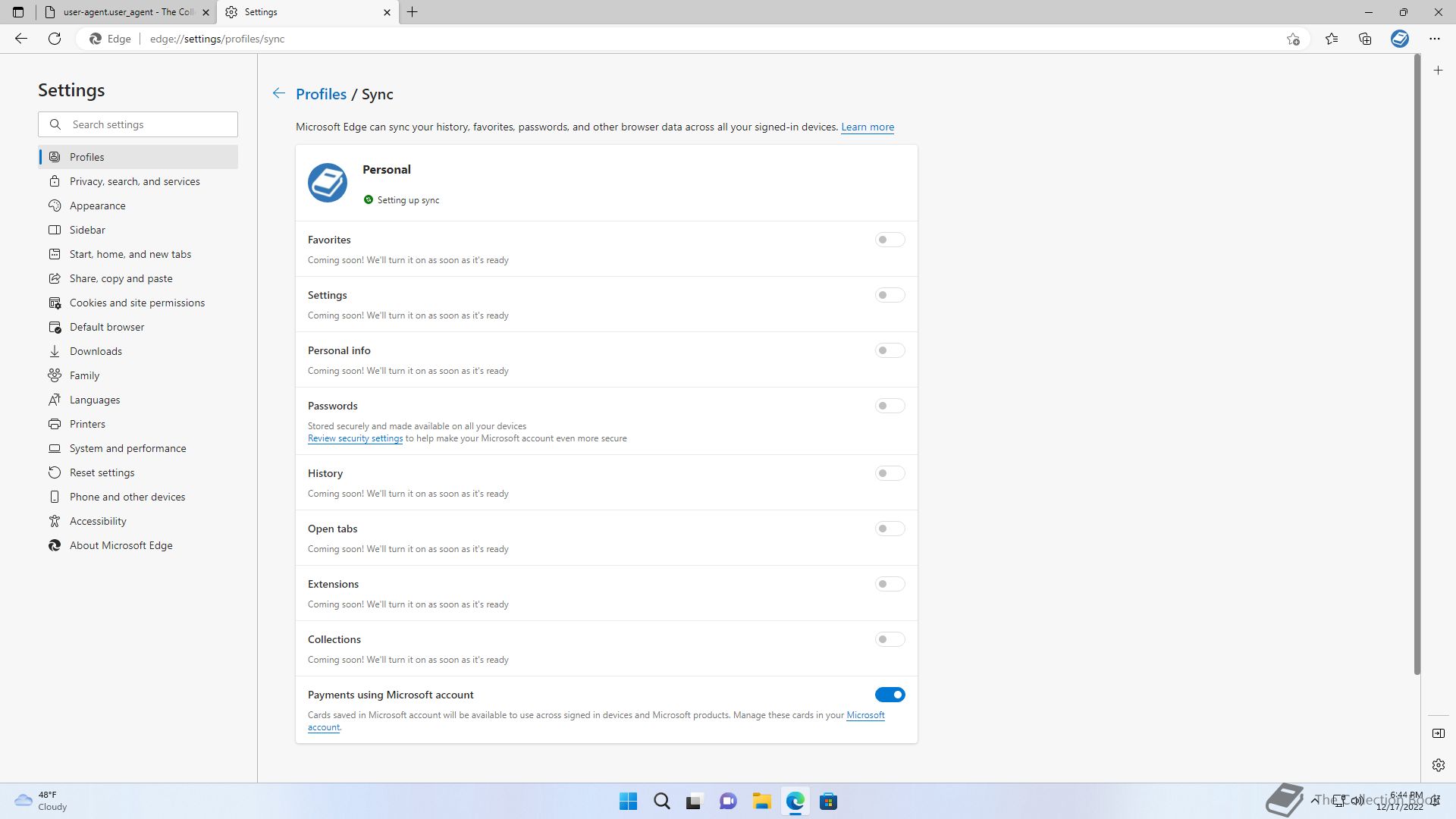Open tab actions menu icon
This screenshot has height=819, width=1456.
tap(18, 12)
